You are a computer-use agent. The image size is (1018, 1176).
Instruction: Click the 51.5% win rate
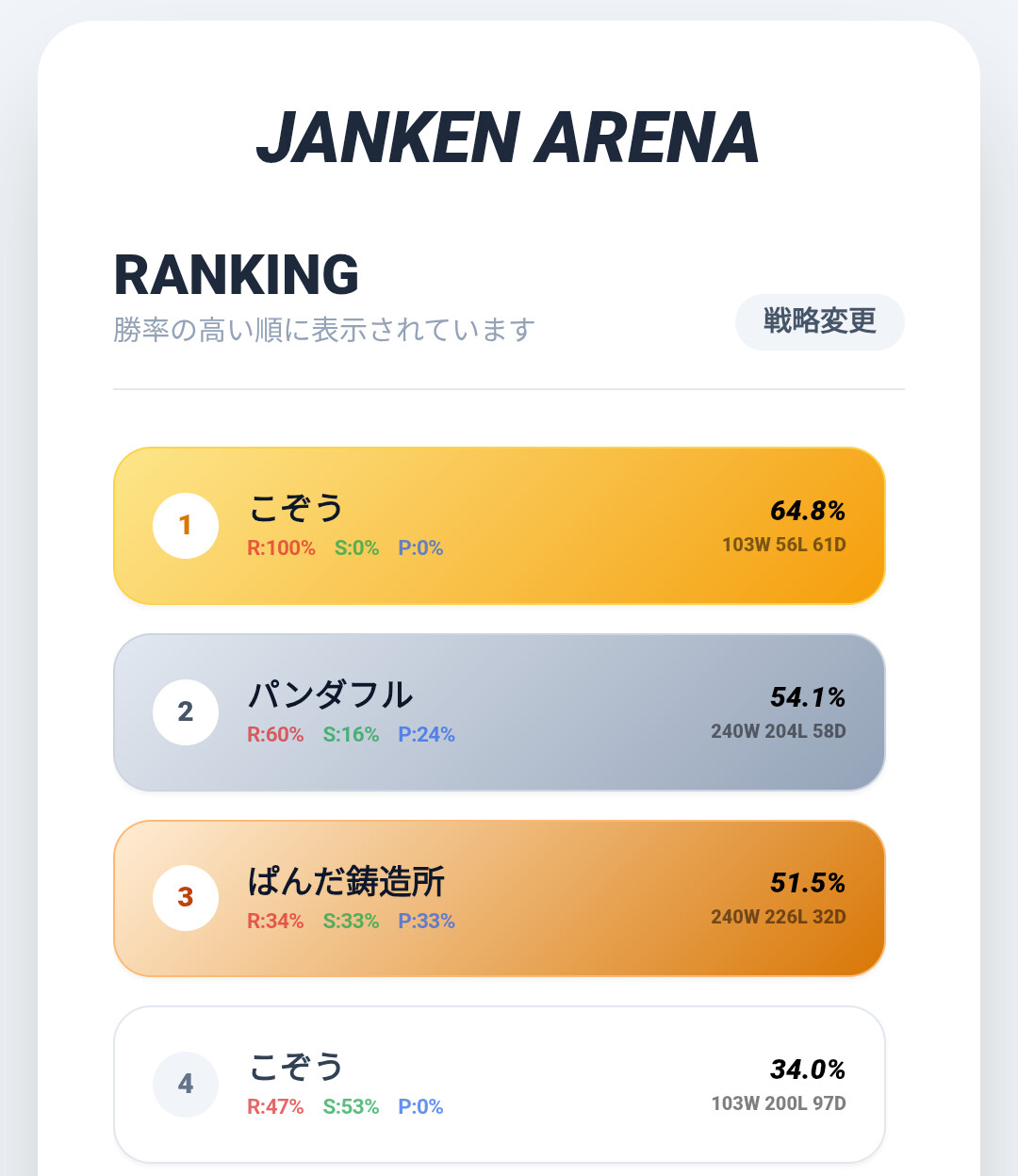point(807,883)
